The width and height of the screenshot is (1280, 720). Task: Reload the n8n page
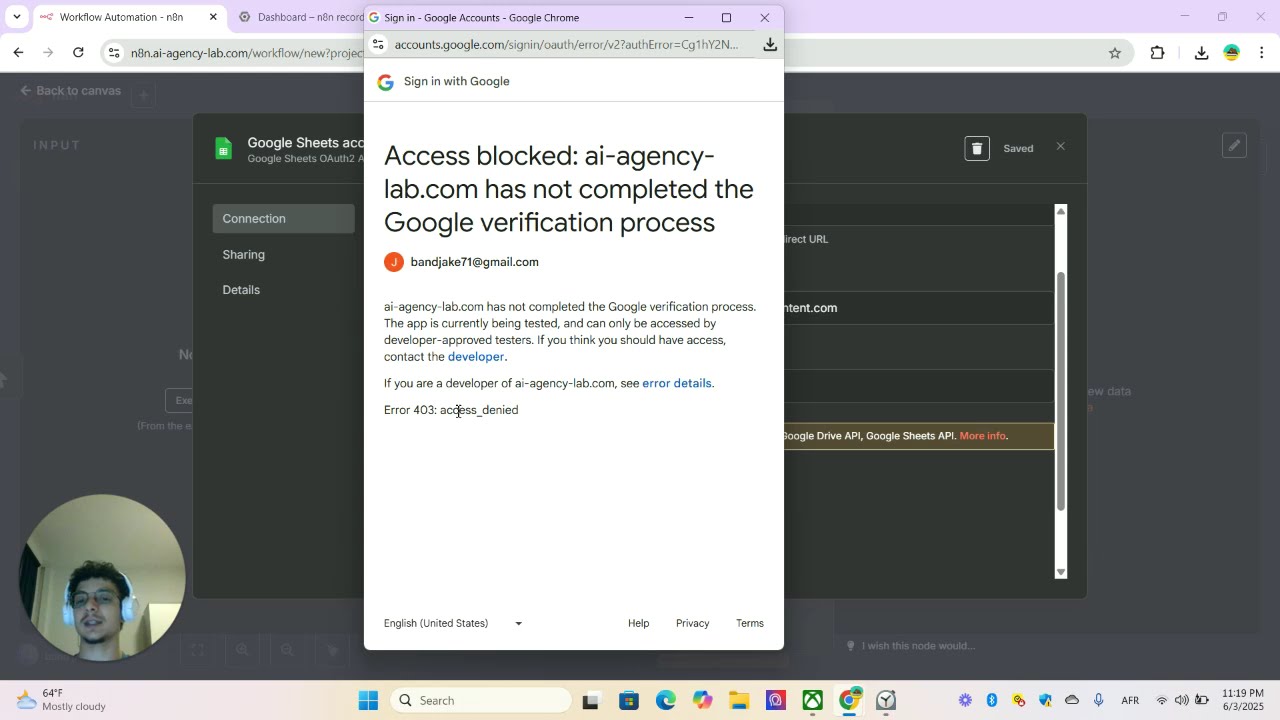coord(78,53)
